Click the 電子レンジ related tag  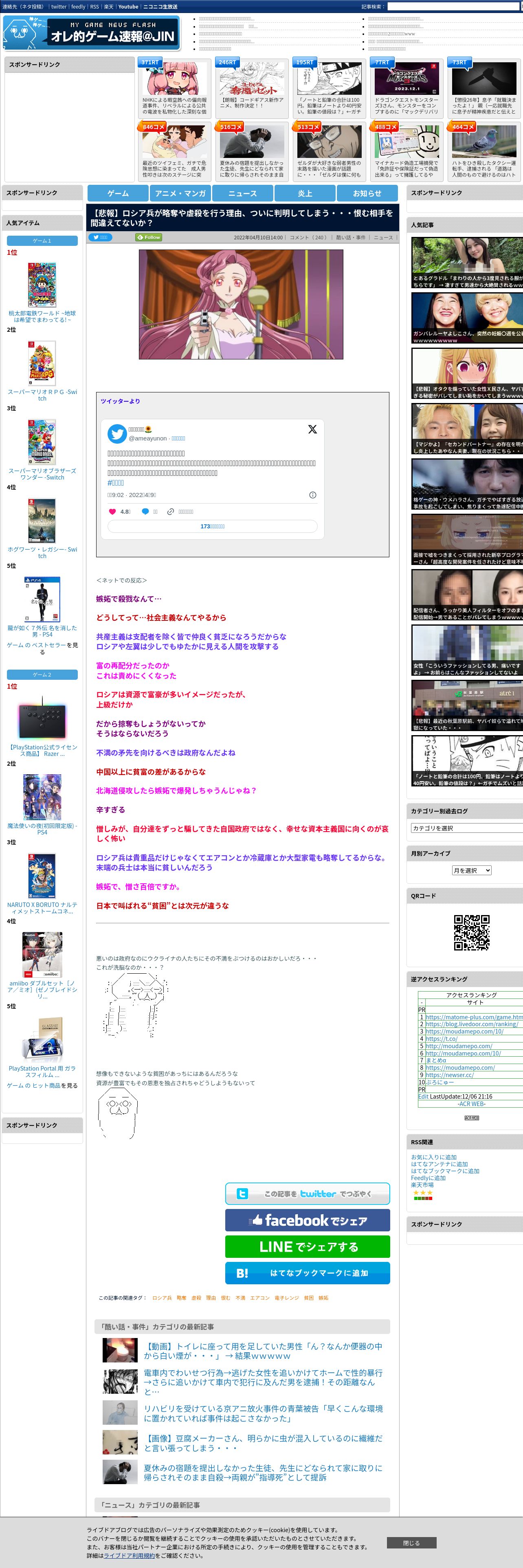(x=287, y=1298)
